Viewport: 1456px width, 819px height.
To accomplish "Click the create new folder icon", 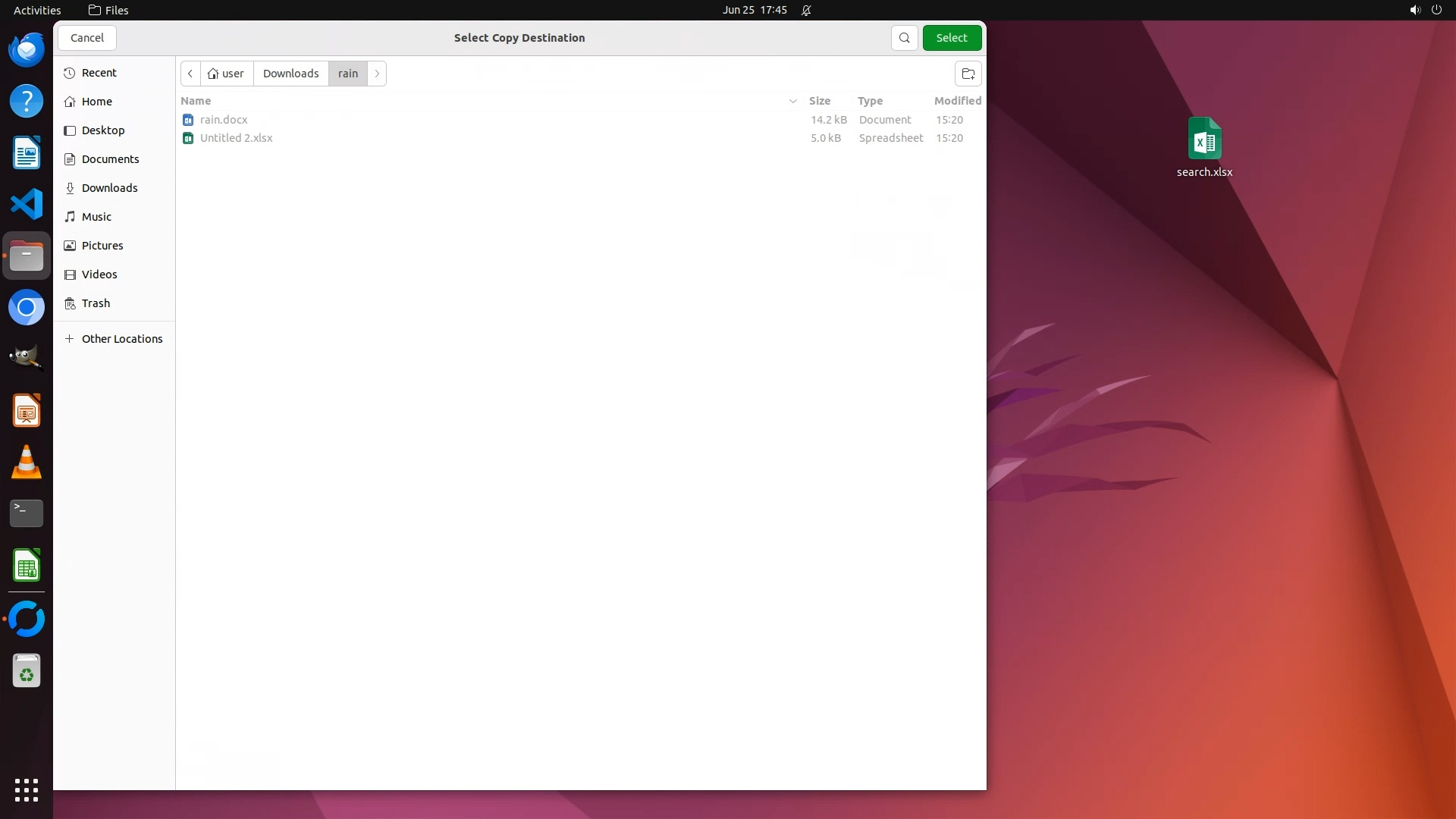I will [968, 74].
